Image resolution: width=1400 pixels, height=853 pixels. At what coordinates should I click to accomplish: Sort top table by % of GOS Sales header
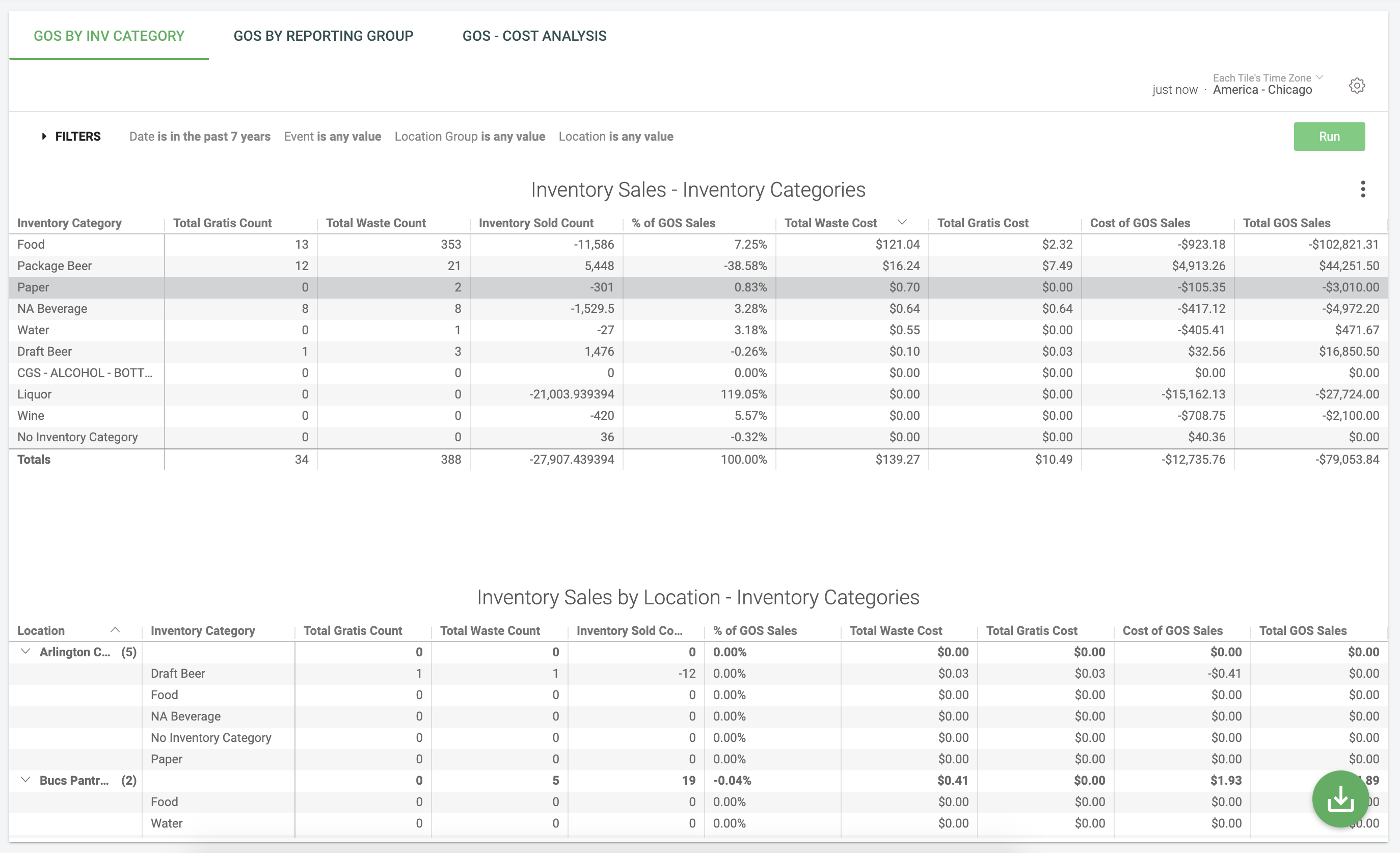coord(674,223)
